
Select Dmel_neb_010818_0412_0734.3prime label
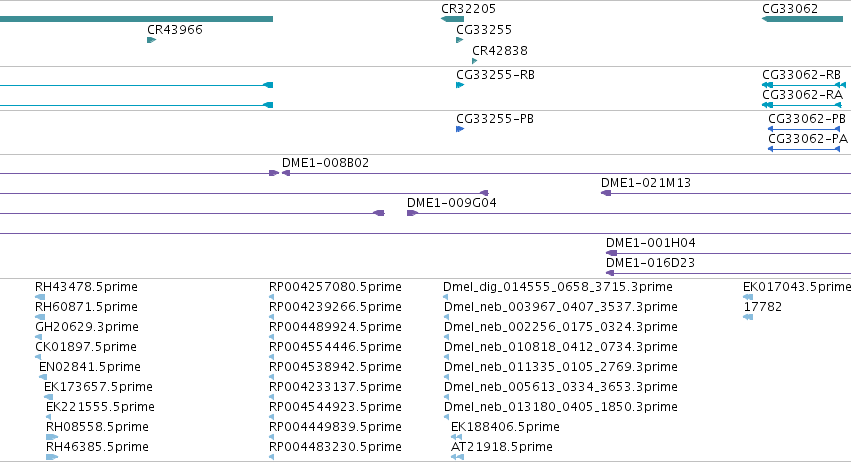(x=561, y=347)
